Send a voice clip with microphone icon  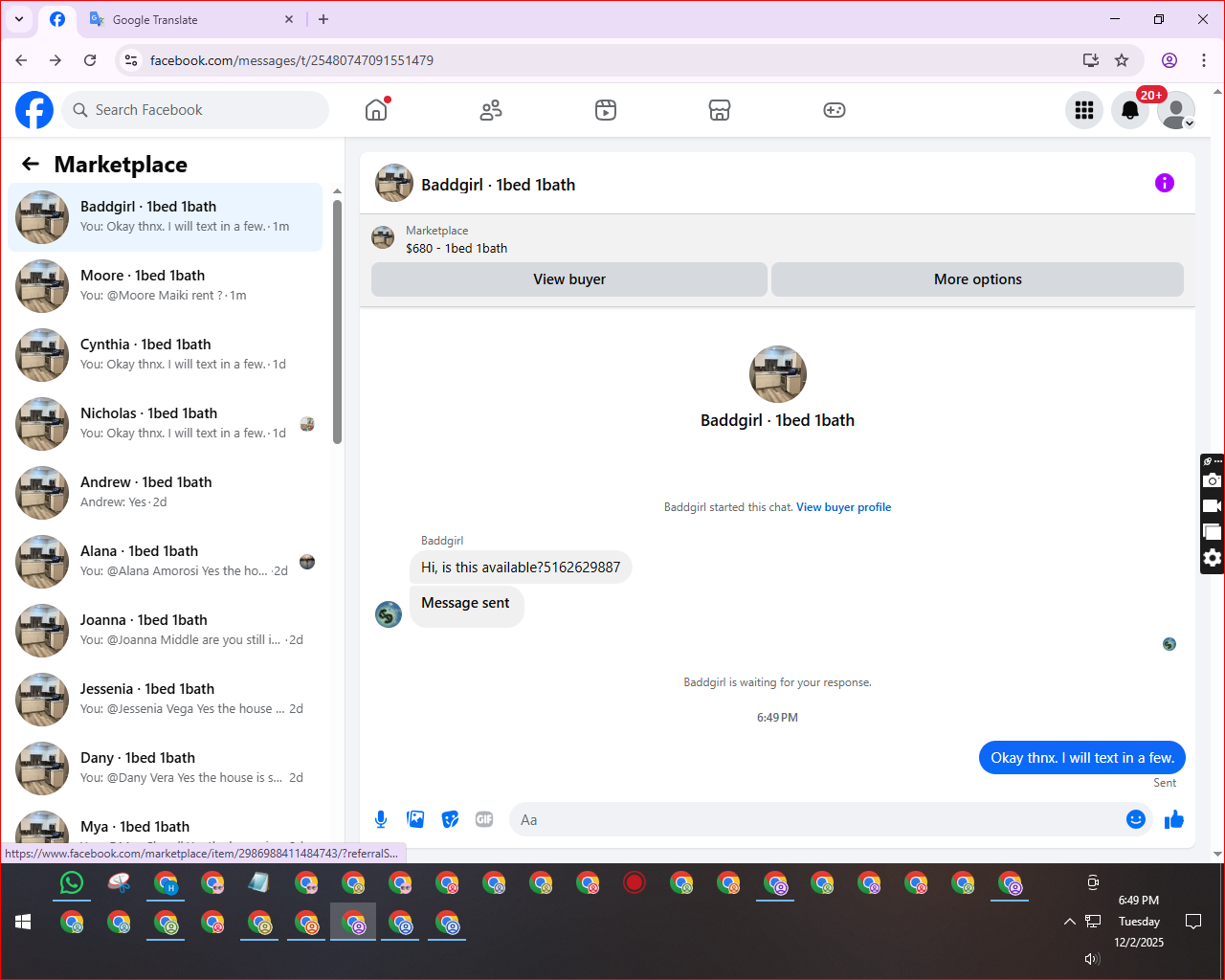click(x=381, y=819)
